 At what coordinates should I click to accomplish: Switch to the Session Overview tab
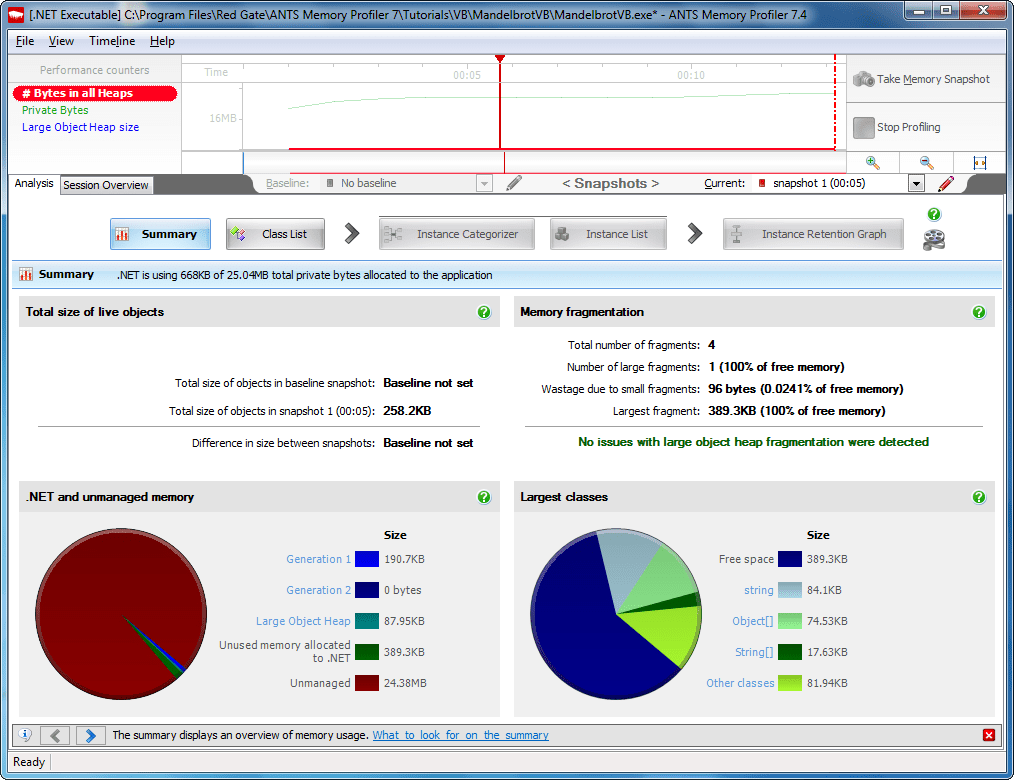pyautogui.click(x=106, y=185)
